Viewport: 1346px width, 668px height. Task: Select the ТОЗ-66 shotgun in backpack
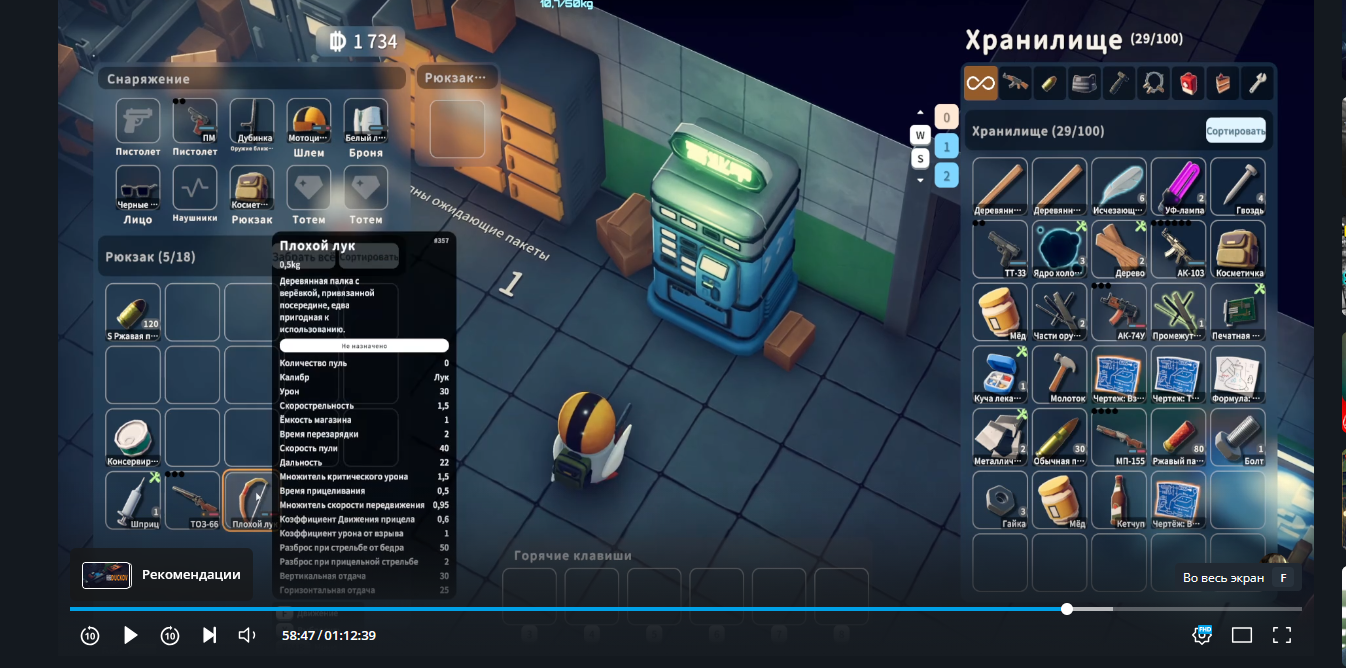(192, 500)
